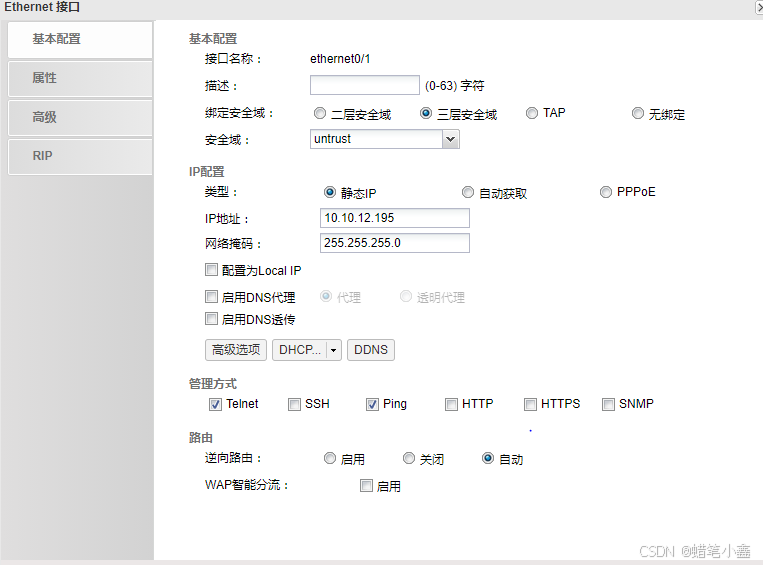Enable 配置为Local IP checkbox
Screen dimensions: 763x565
(211, 270)
